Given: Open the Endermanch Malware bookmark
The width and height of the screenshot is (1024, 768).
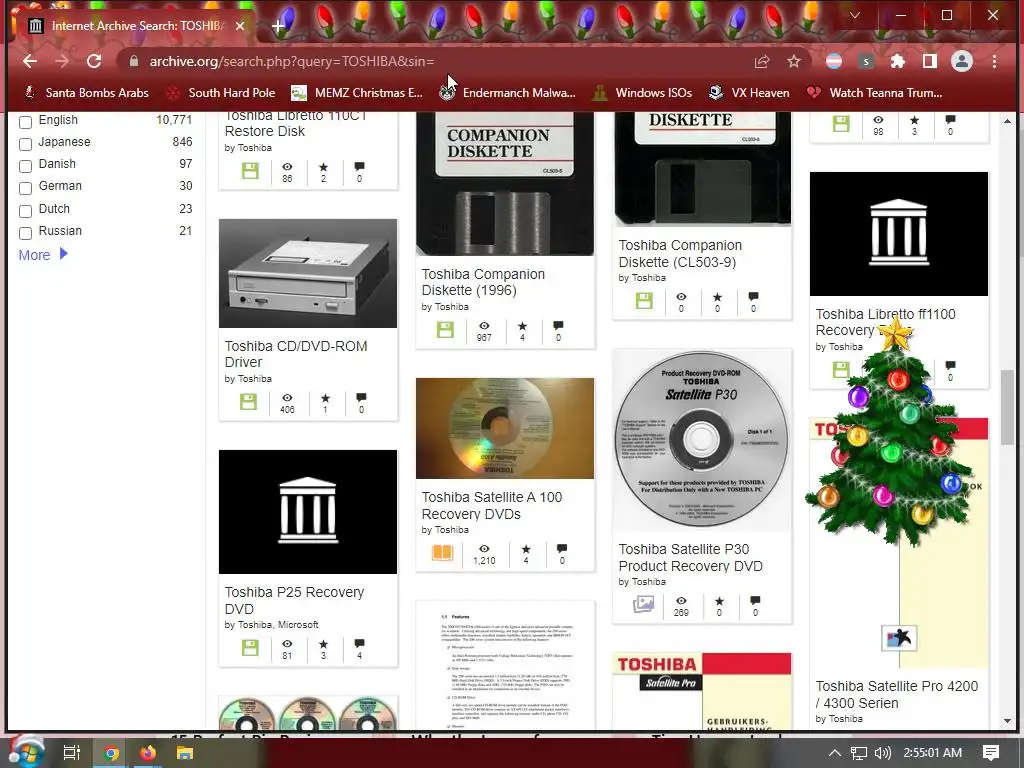Looking at the screenshot, I should (507, 93).
